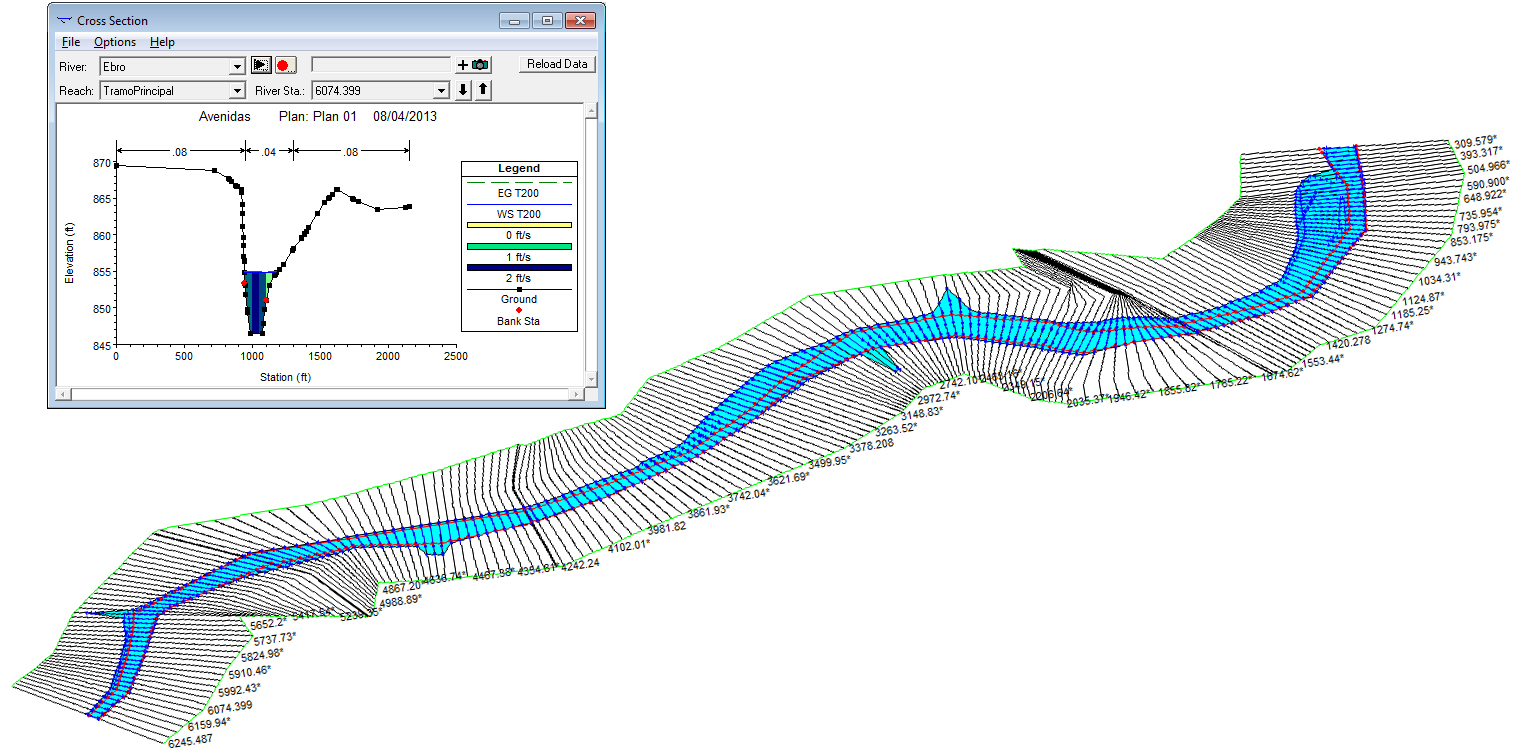
Task: Expand the River dropdown showing Ebro
Action: [x=237, y=67]
